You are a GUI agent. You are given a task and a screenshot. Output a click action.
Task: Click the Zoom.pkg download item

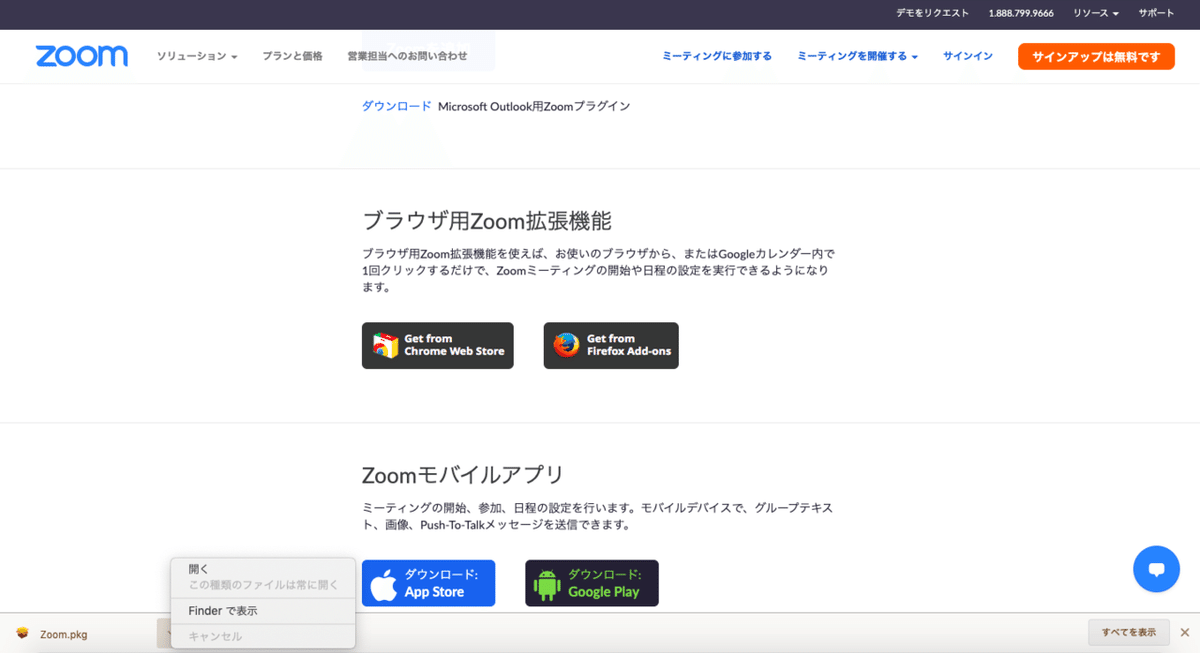click(x=62, y=633)
